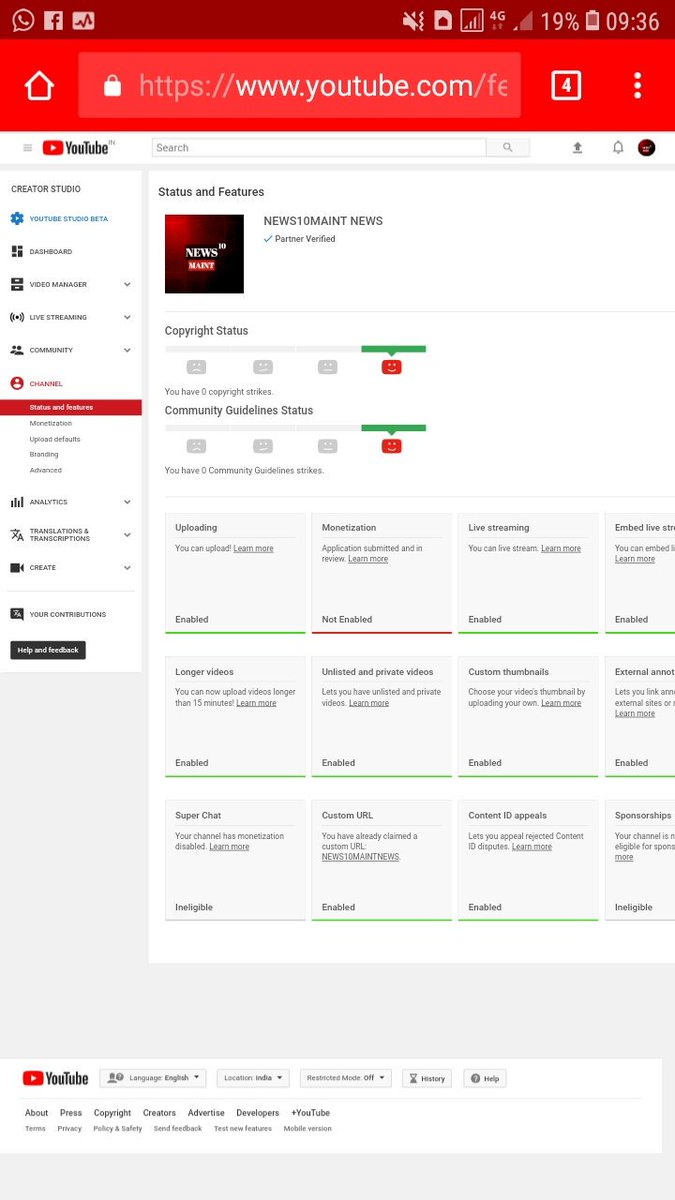Tap the Facebook notification icon in status bar
675x1200 pixels.
[53, 19]
